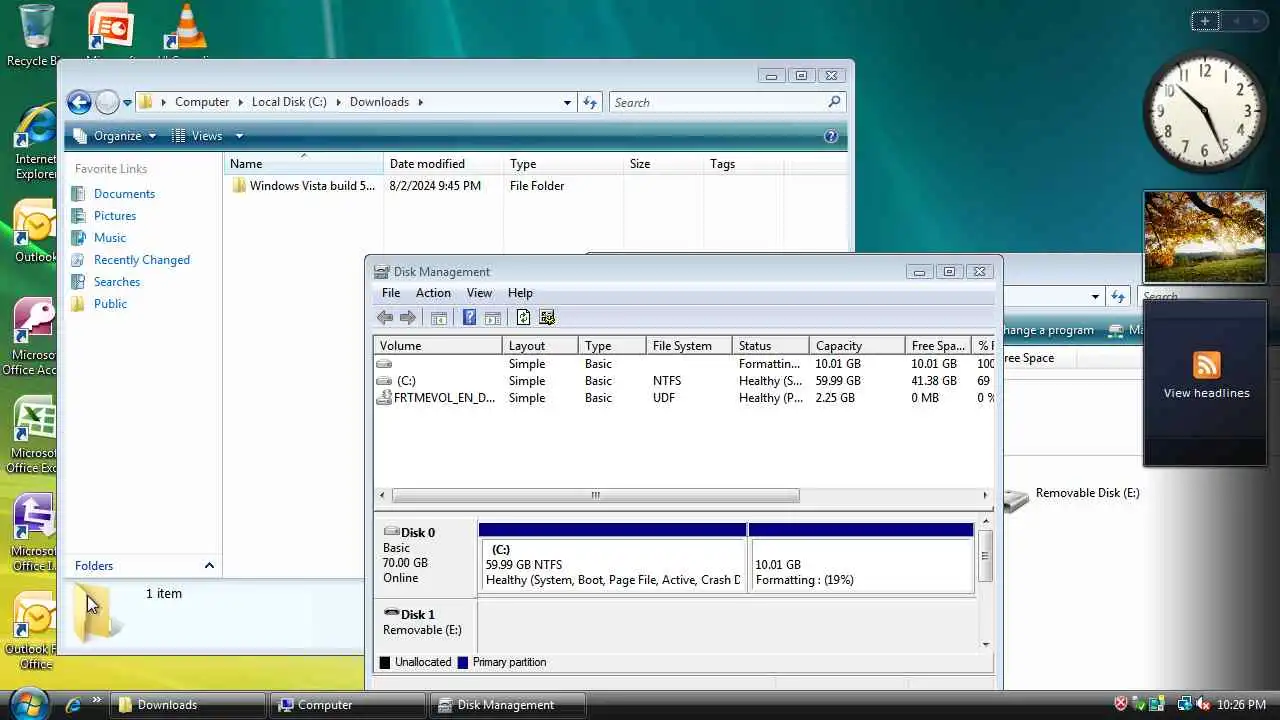
Task: Click the blue Primary partition legend swatch
Action: tap(463, 662)
